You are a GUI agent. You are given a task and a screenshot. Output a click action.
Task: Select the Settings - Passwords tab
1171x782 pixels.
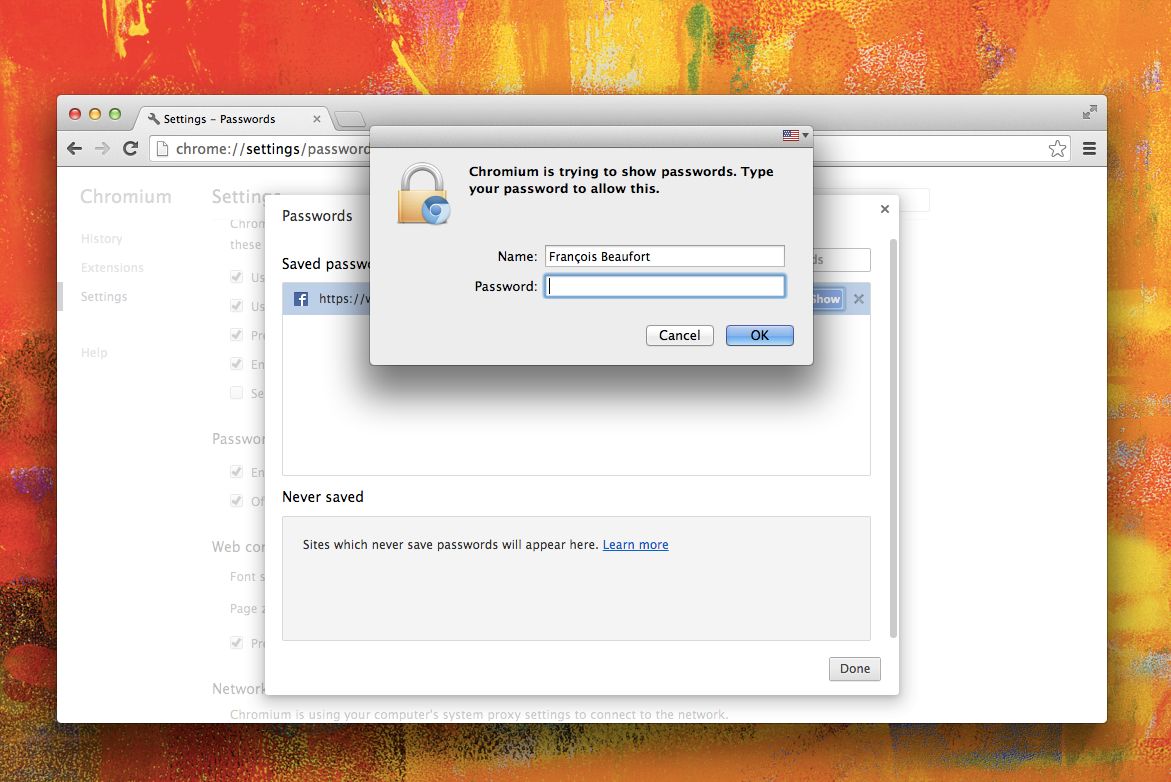[x=232, y=119]
